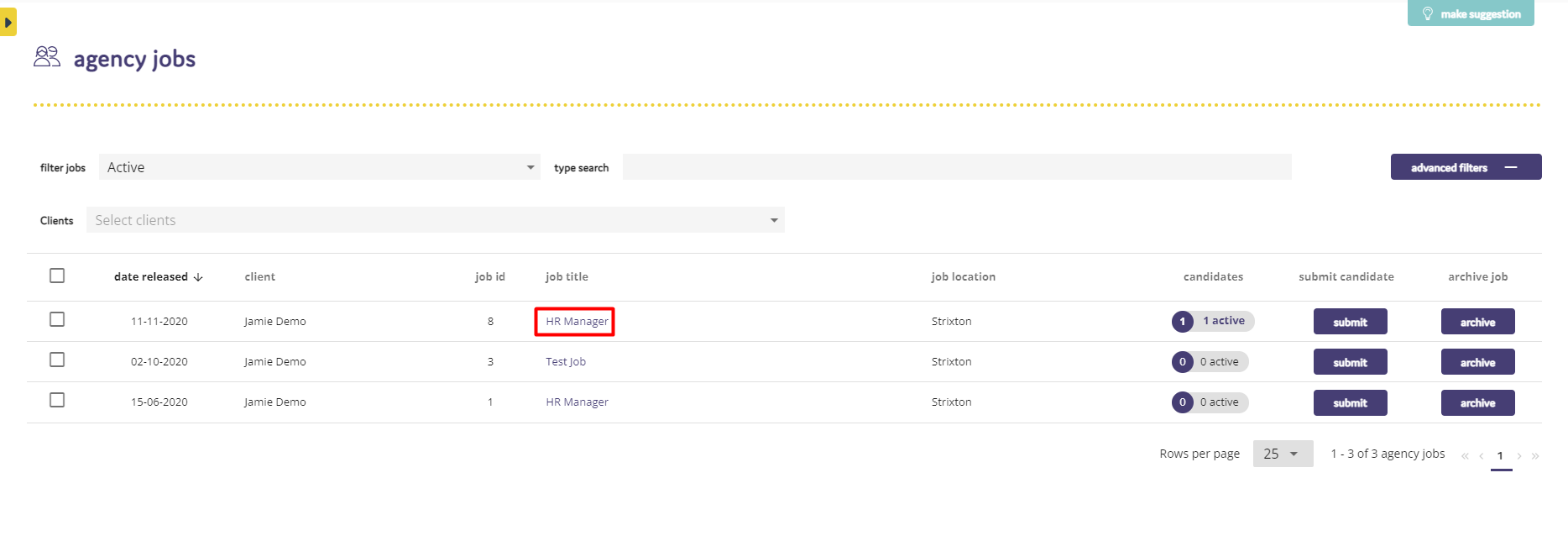Screen dimensions: 1568x541
Task: Click the candidates column header
Action: tap(1213, 276)
